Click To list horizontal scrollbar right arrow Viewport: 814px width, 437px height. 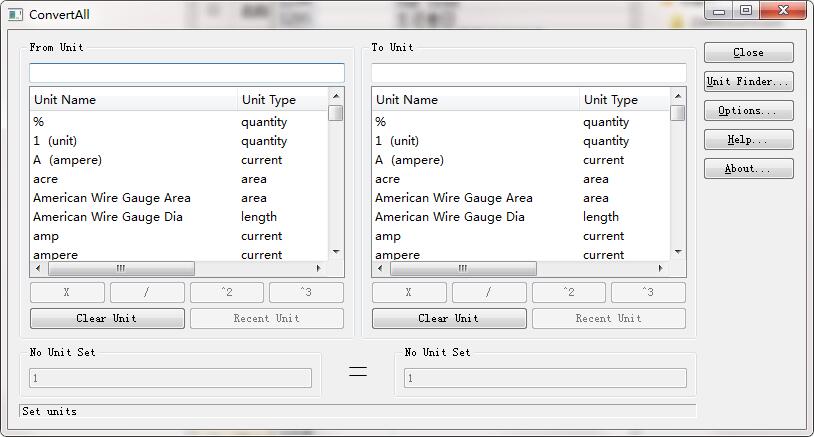(x=660, y=268)
